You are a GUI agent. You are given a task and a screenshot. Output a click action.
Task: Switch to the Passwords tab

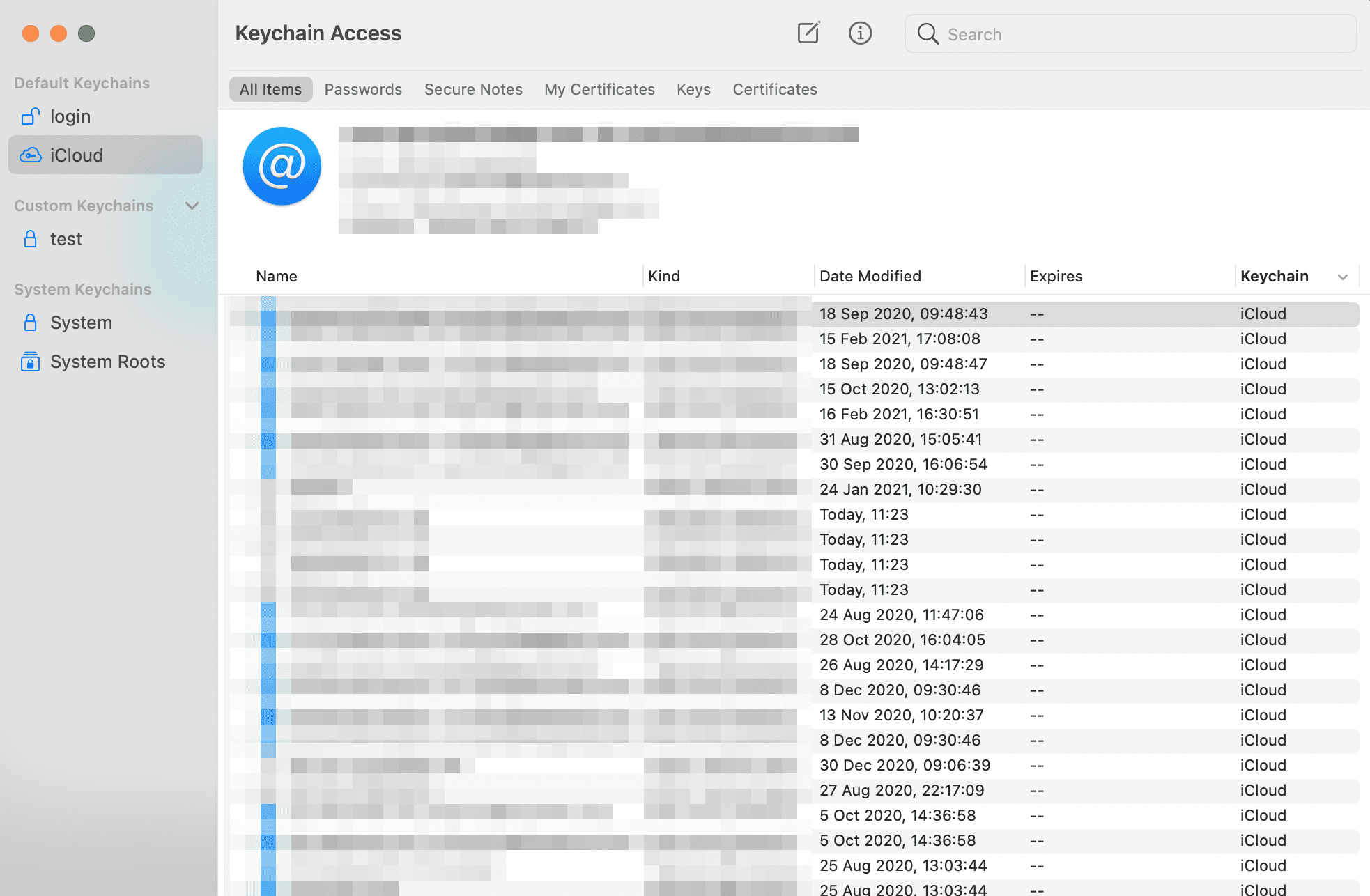[363, 89]
